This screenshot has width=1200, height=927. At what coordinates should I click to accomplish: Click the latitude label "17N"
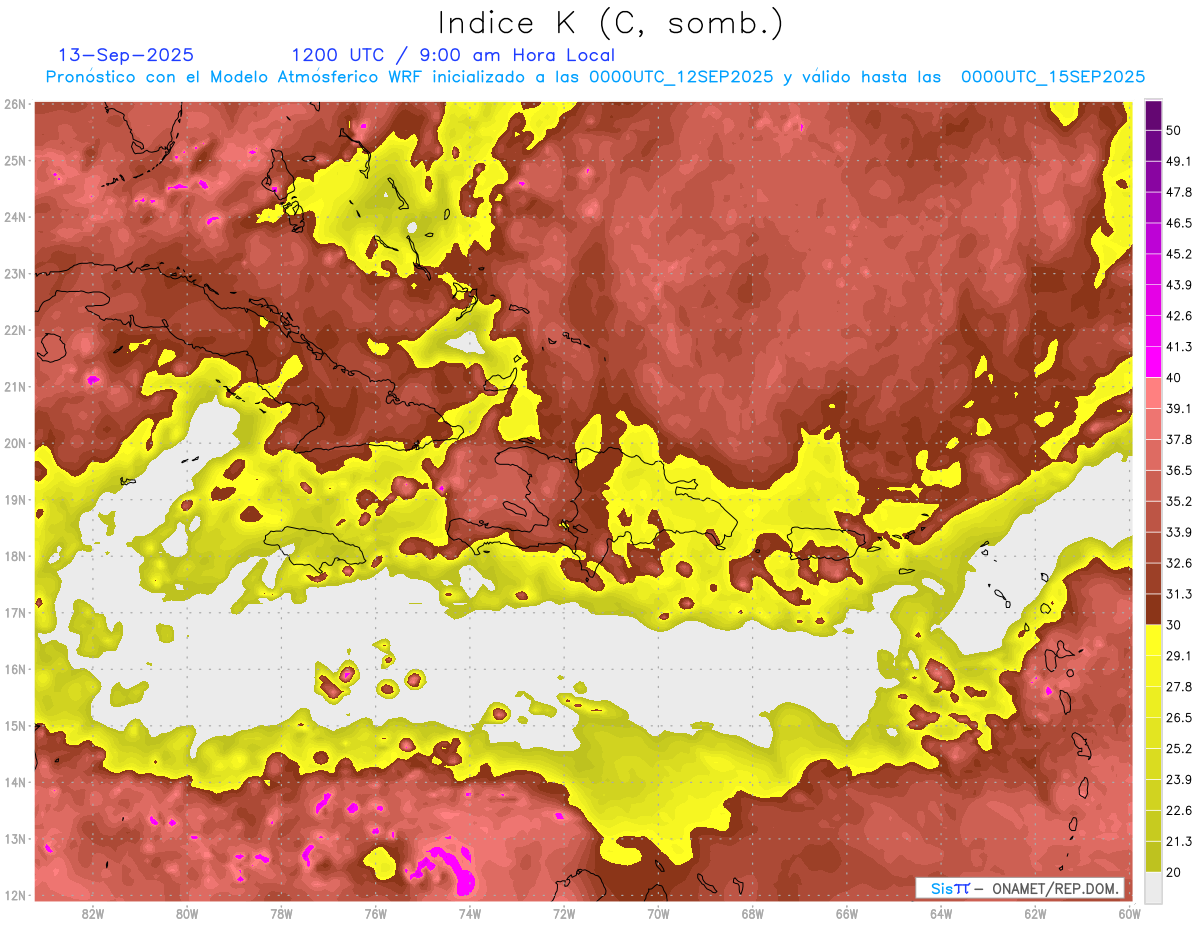[14, 613]
